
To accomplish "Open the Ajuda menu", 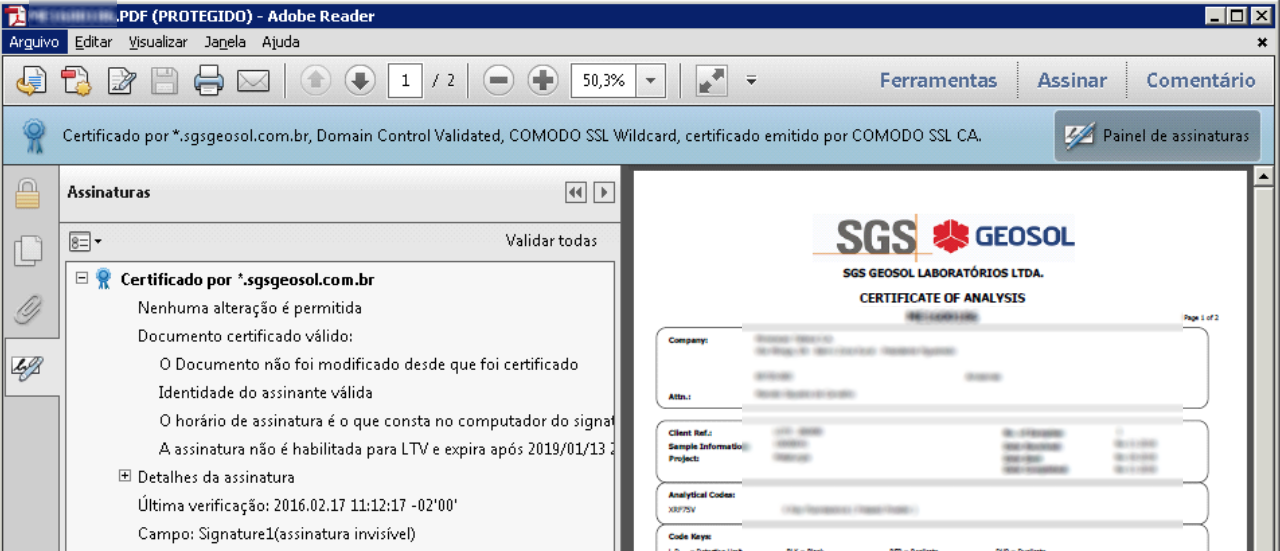I will (280, 42).
